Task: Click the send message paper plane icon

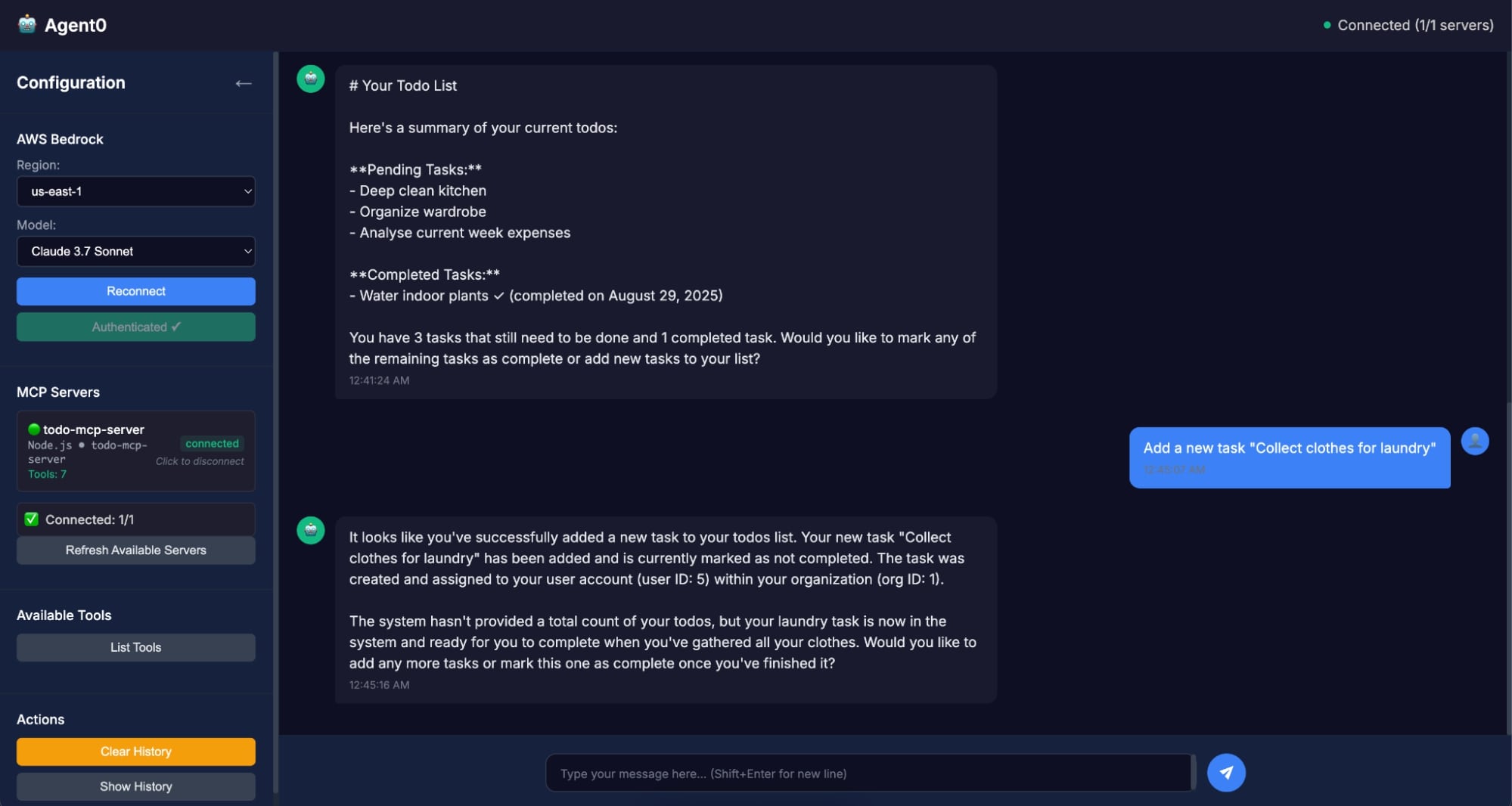Action: (1225, 773)
